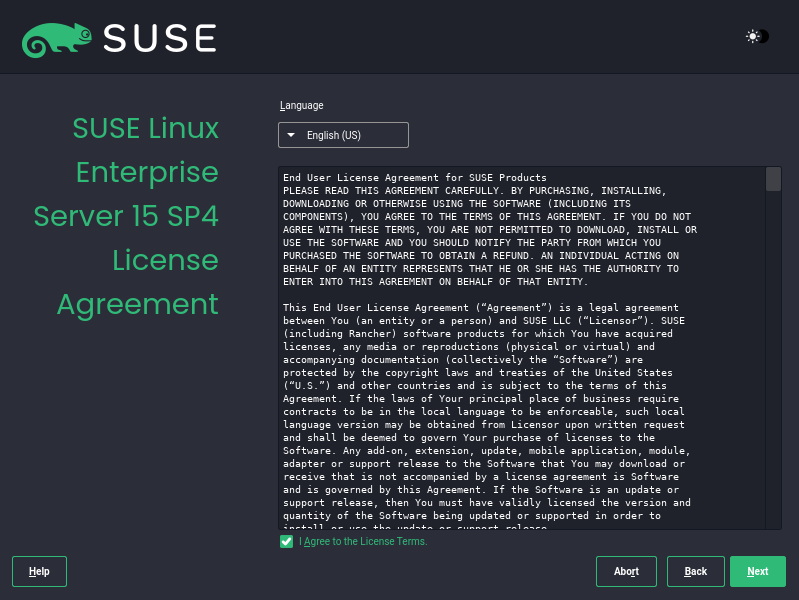Click the license text scrollbar thumb
The width and height of the screenshot is (799, 600).
coord(773,179)
